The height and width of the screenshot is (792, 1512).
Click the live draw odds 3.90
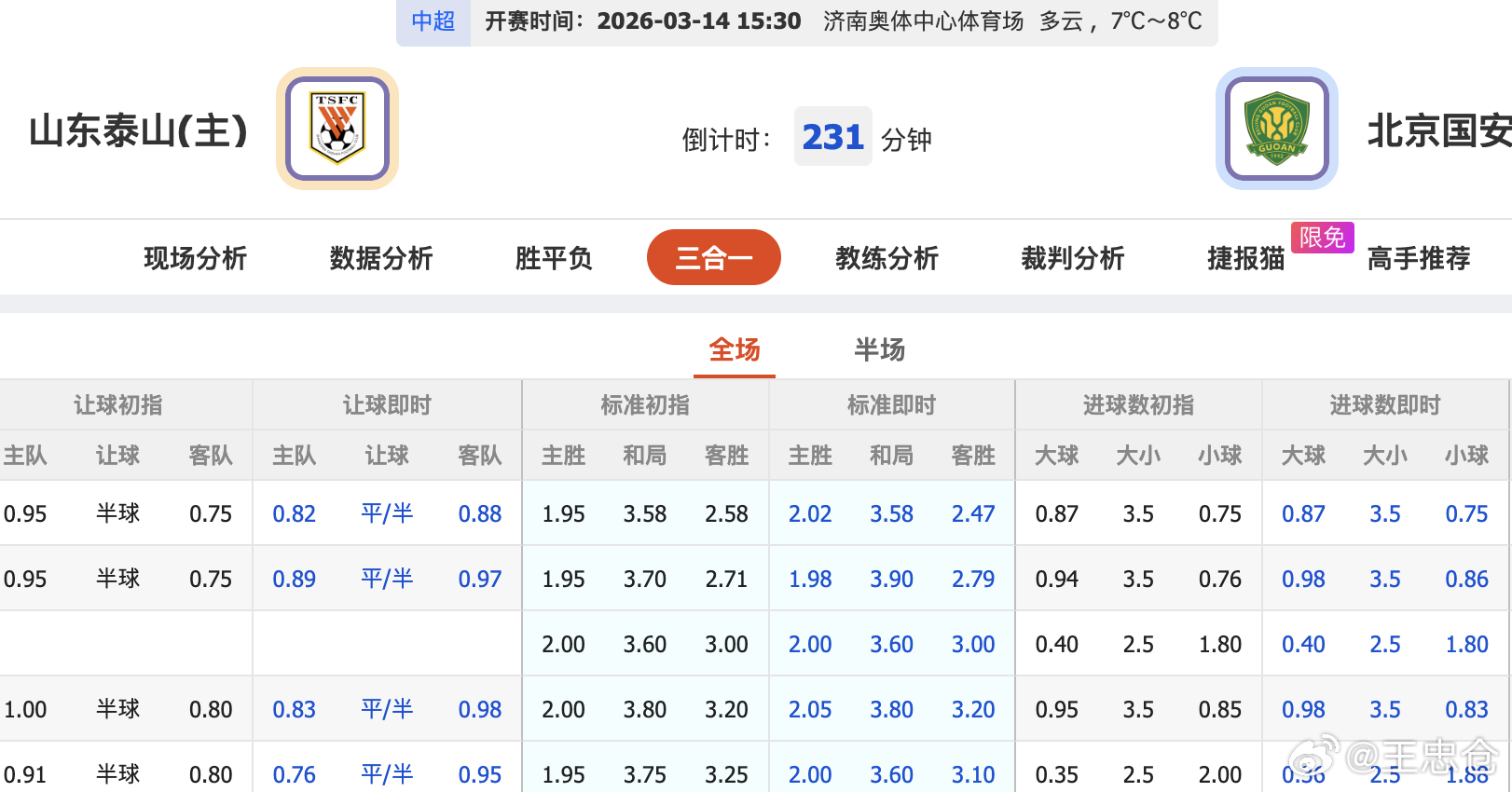coord(892,580)
